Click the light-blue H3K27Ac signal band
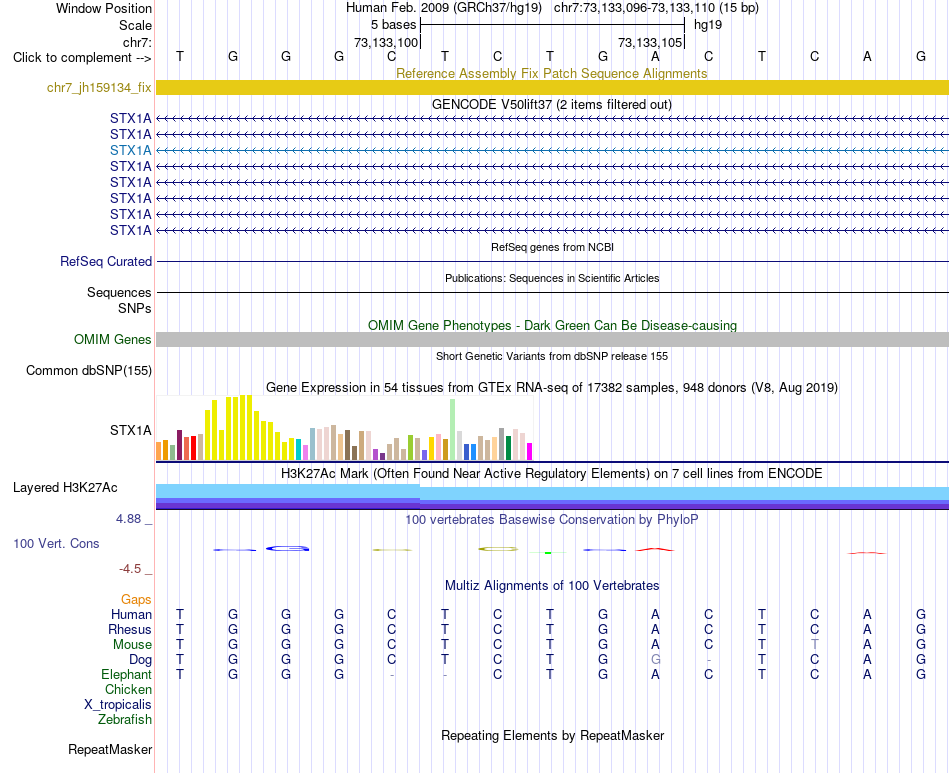This screenshot has height=773, width=950. pos(552,493)
